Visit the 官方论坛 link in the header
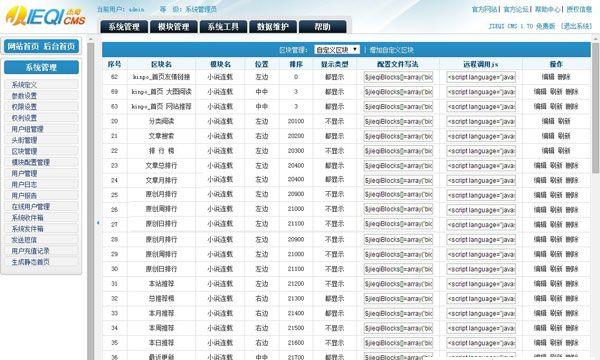Image resolution: width=600 pixels, height=360 pixels. coord(516,9)
